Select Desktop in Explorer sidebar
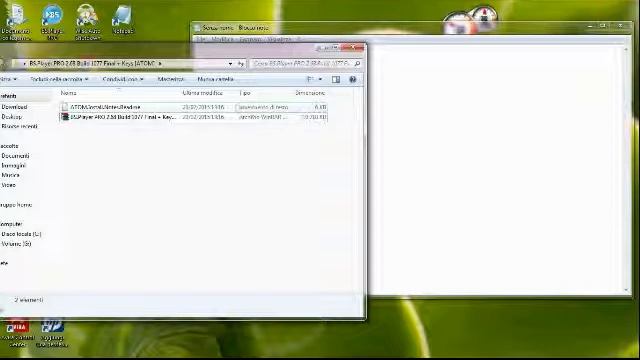 coord(12,117)
